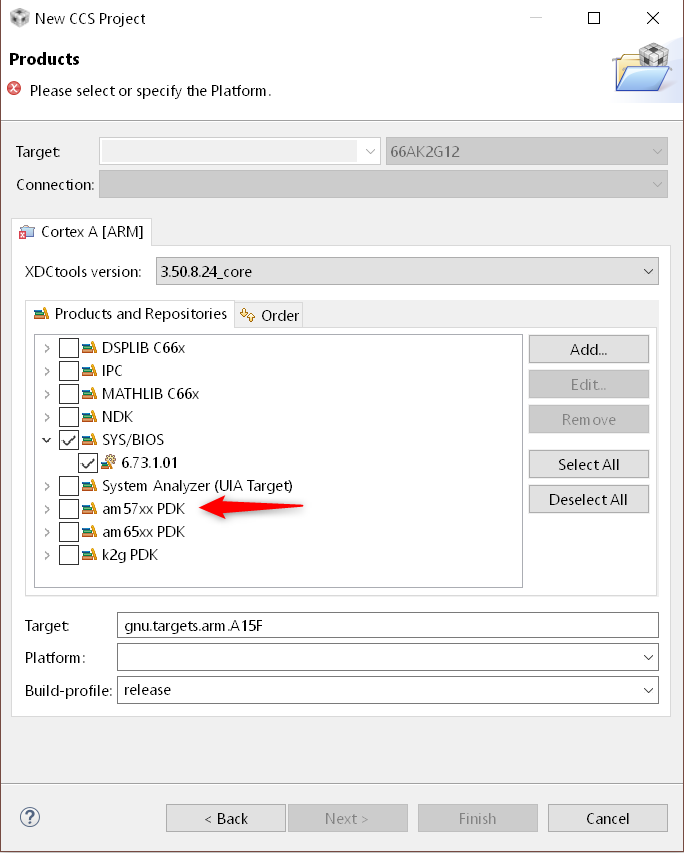Maximize the New CCS Project window

pyautogui.click(x=594, y=18)
